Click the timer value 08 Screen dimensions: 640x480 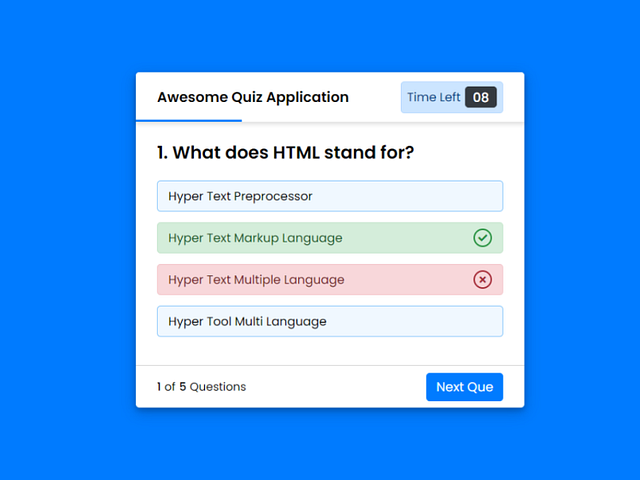[x=481, y=98]
